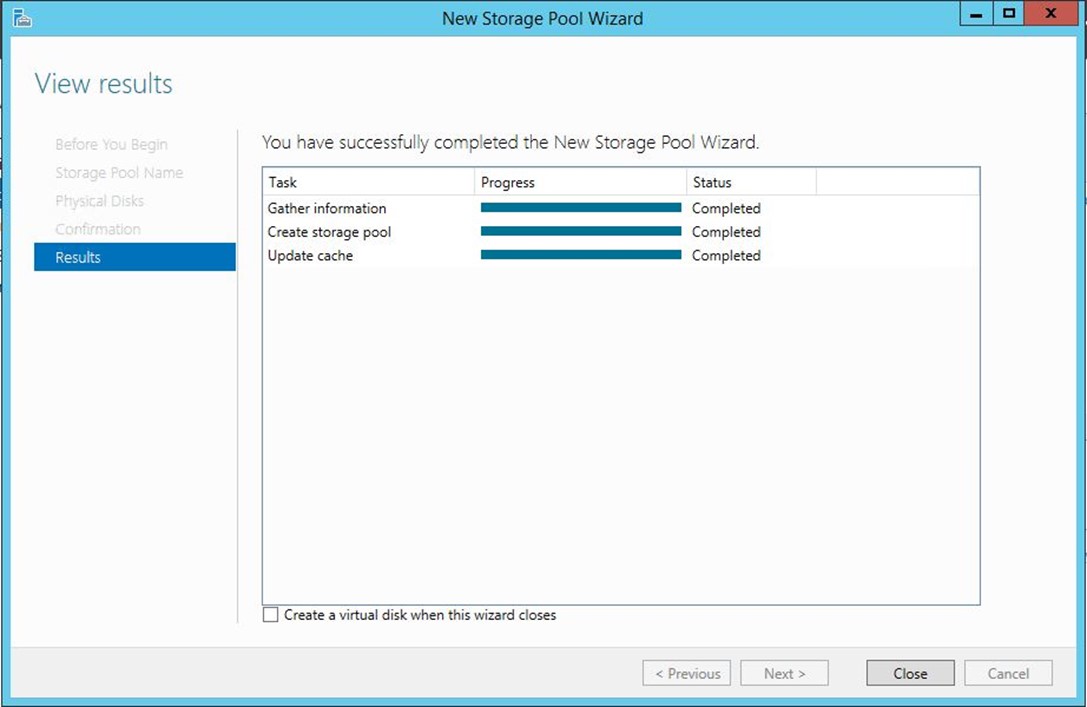
Task: Click the Next button
Action: (x=784, y=673)
